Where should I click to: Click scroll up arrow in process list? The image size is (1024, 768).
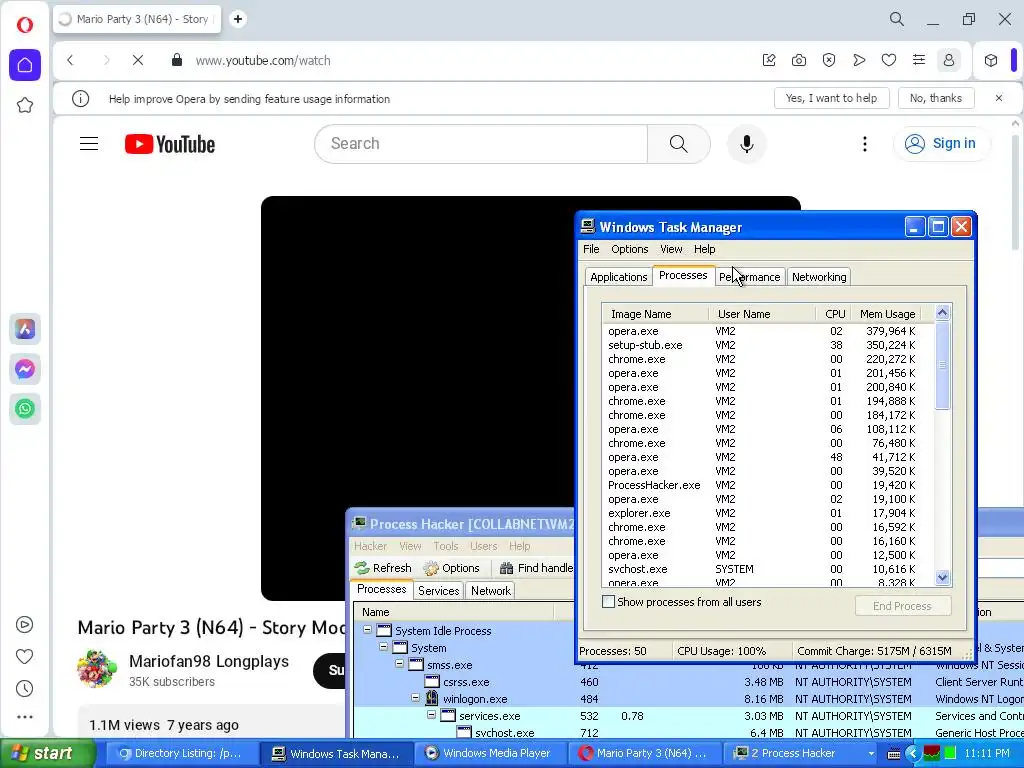tap(942, 313)
